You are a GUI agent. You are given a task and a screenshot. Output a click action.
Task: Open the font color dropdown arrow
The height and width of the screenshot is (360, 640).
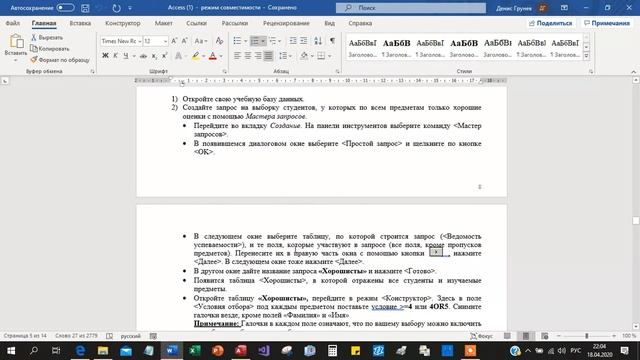pos(221,56)
